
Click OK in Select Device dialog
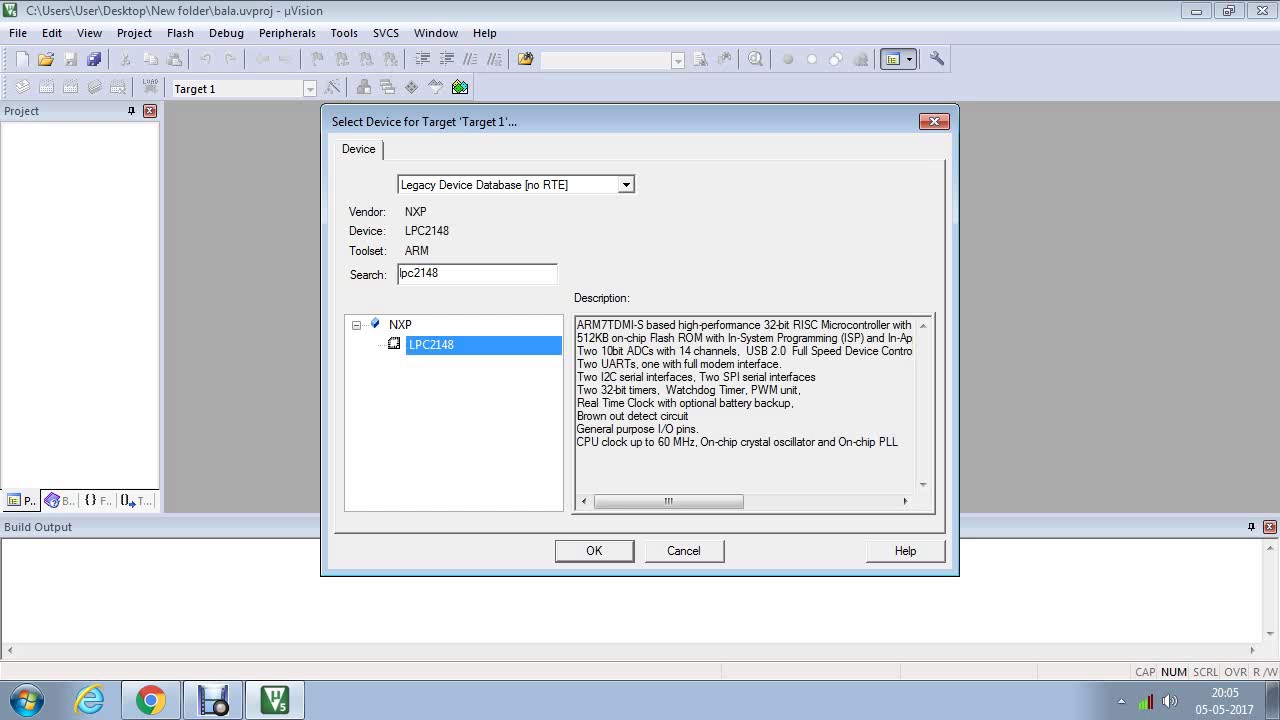[594, 551]
